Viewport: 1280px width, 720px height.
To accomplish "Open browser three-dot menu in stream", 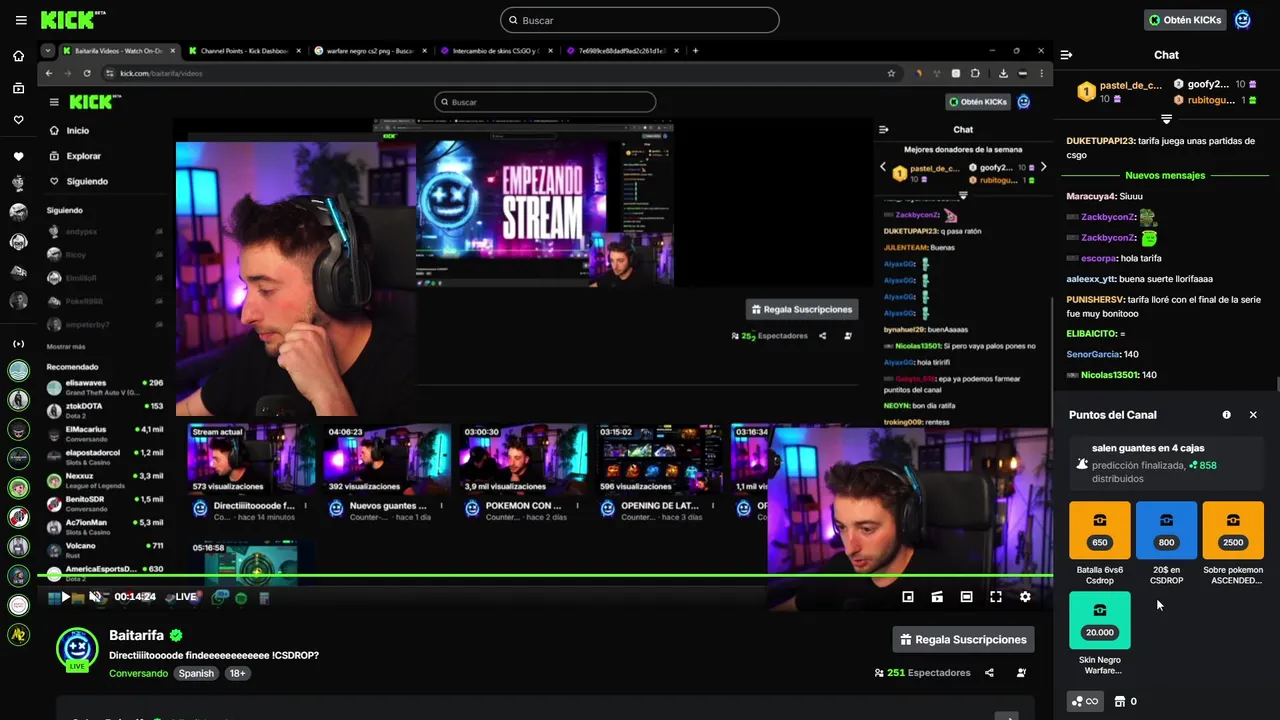I will [x=1041, y=73].
